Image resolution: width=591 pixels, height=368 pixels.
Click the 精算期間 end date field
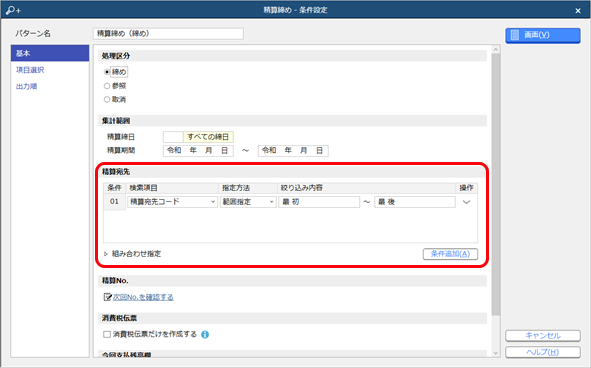(x=293, y=150)
